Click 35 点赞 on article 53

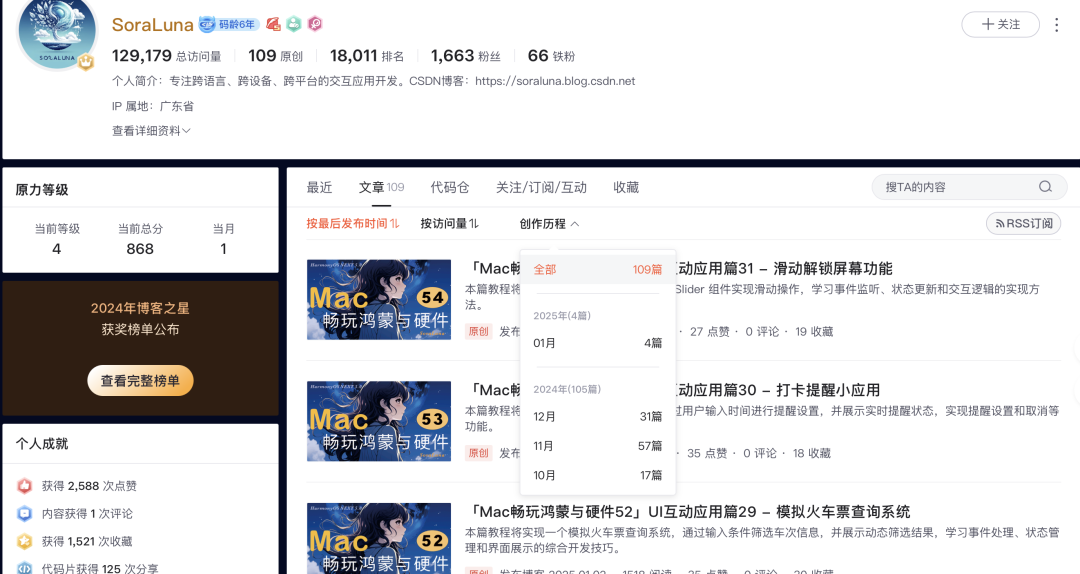pyautogui.click(x=707, y=453)
